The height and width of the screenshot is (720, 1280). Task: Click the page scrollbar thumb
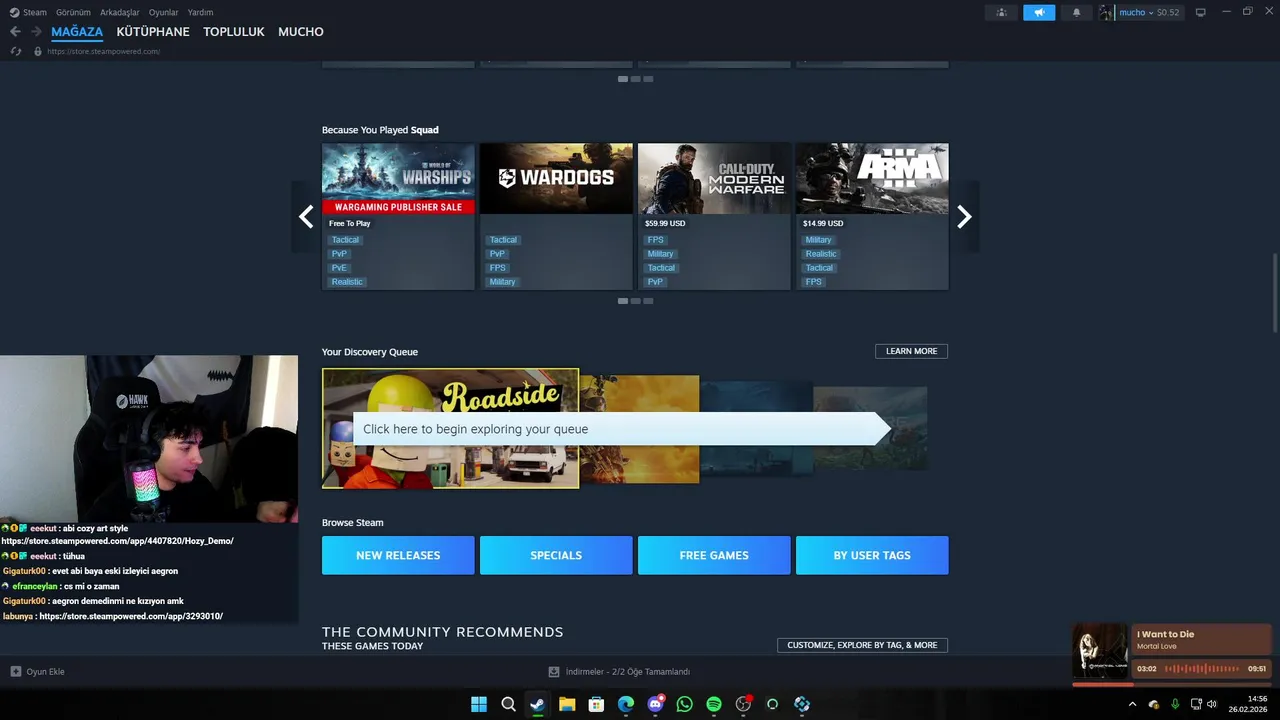[1274, 293]
